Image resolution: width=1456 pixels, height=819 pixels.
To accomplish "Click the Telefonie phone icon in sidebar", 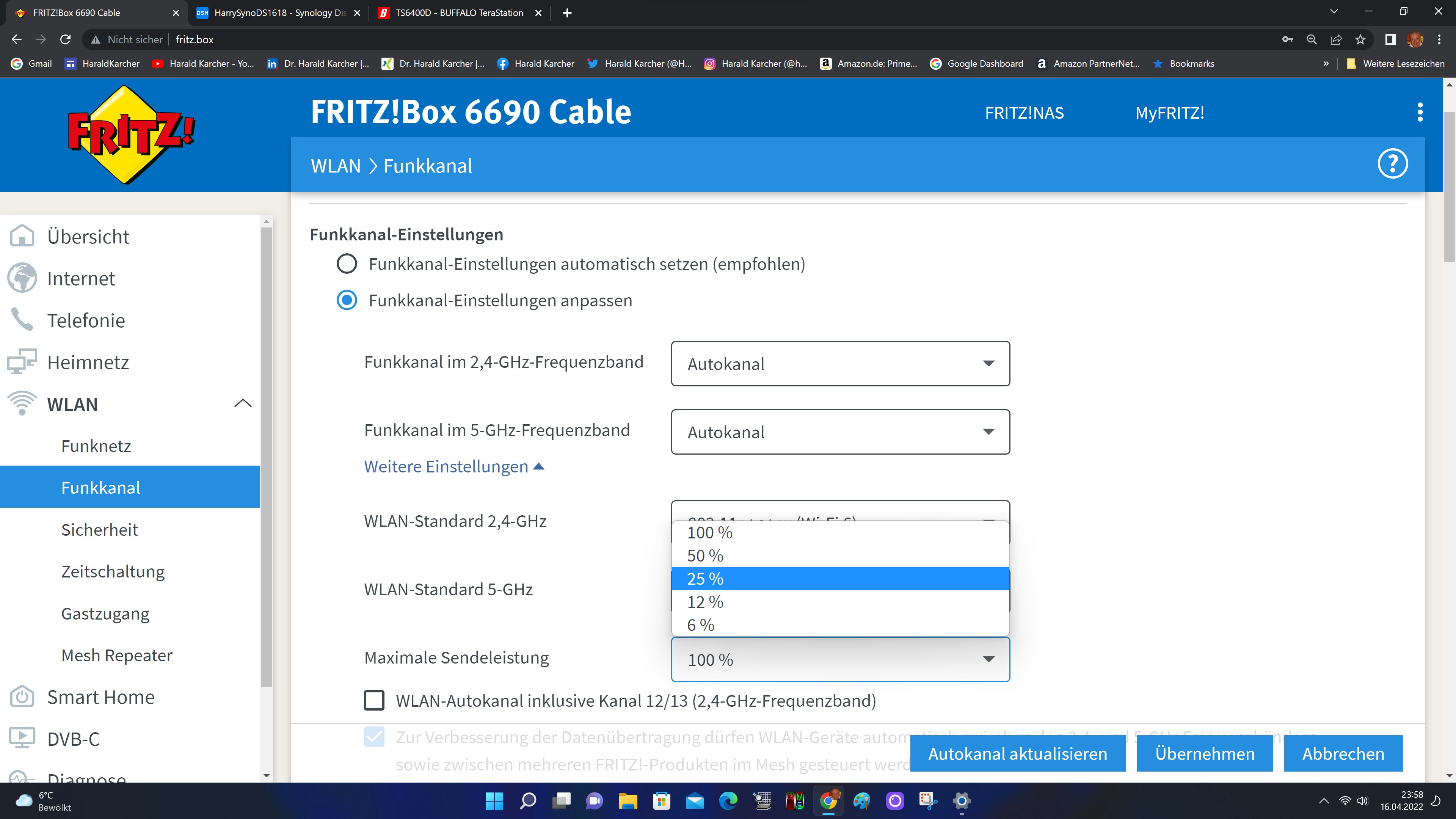I will pos(22,320).
